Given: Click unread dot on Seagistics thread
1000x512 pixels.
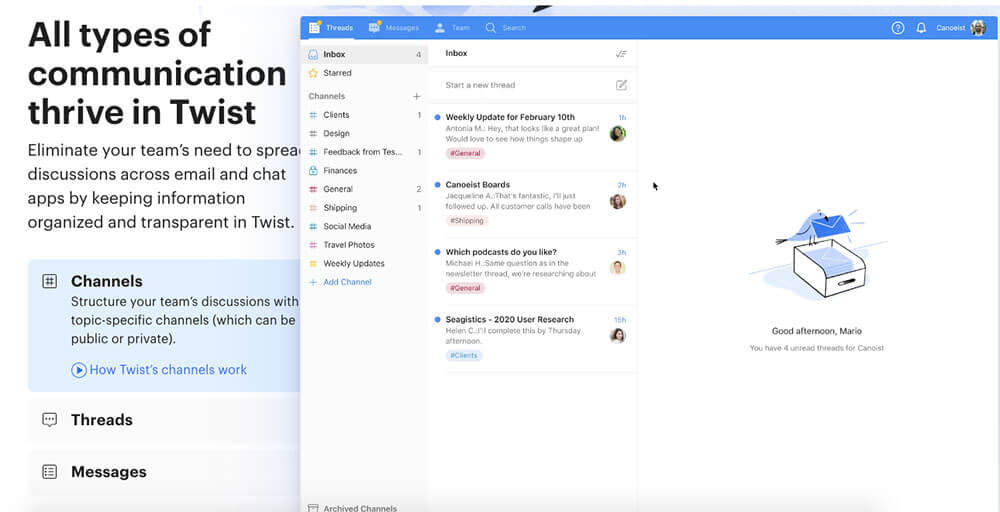Looking at the screenshot, I should pyautogui.click(x=438, y=319).
